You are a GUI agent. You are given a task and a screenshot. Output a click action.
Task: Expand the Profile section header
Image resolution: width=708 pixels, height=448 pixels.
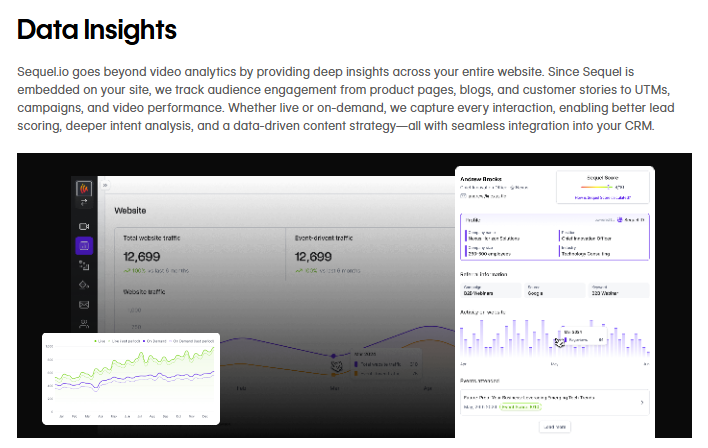click(475, 218)
